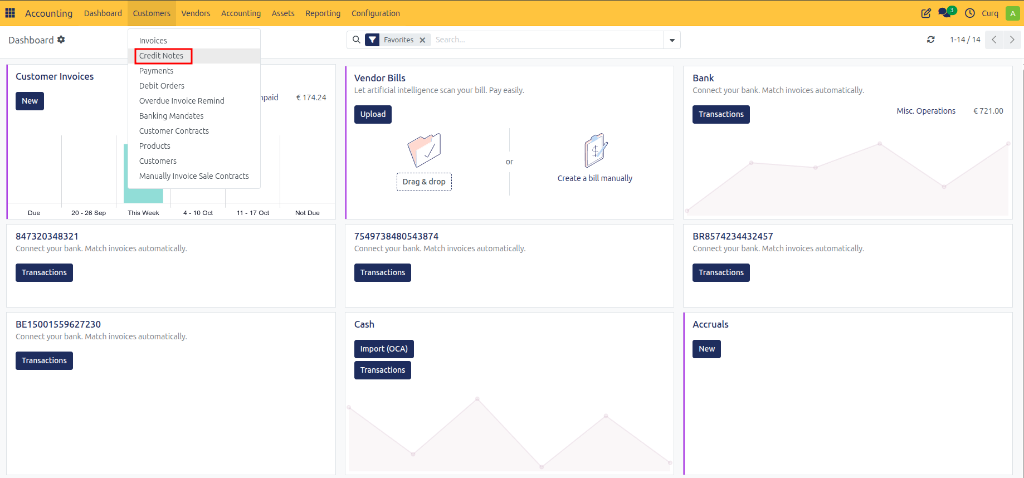This screenshot has width=1024, height=478.
Task: Expand the search options dropdown arrow
Action: (x=672, y=40)
